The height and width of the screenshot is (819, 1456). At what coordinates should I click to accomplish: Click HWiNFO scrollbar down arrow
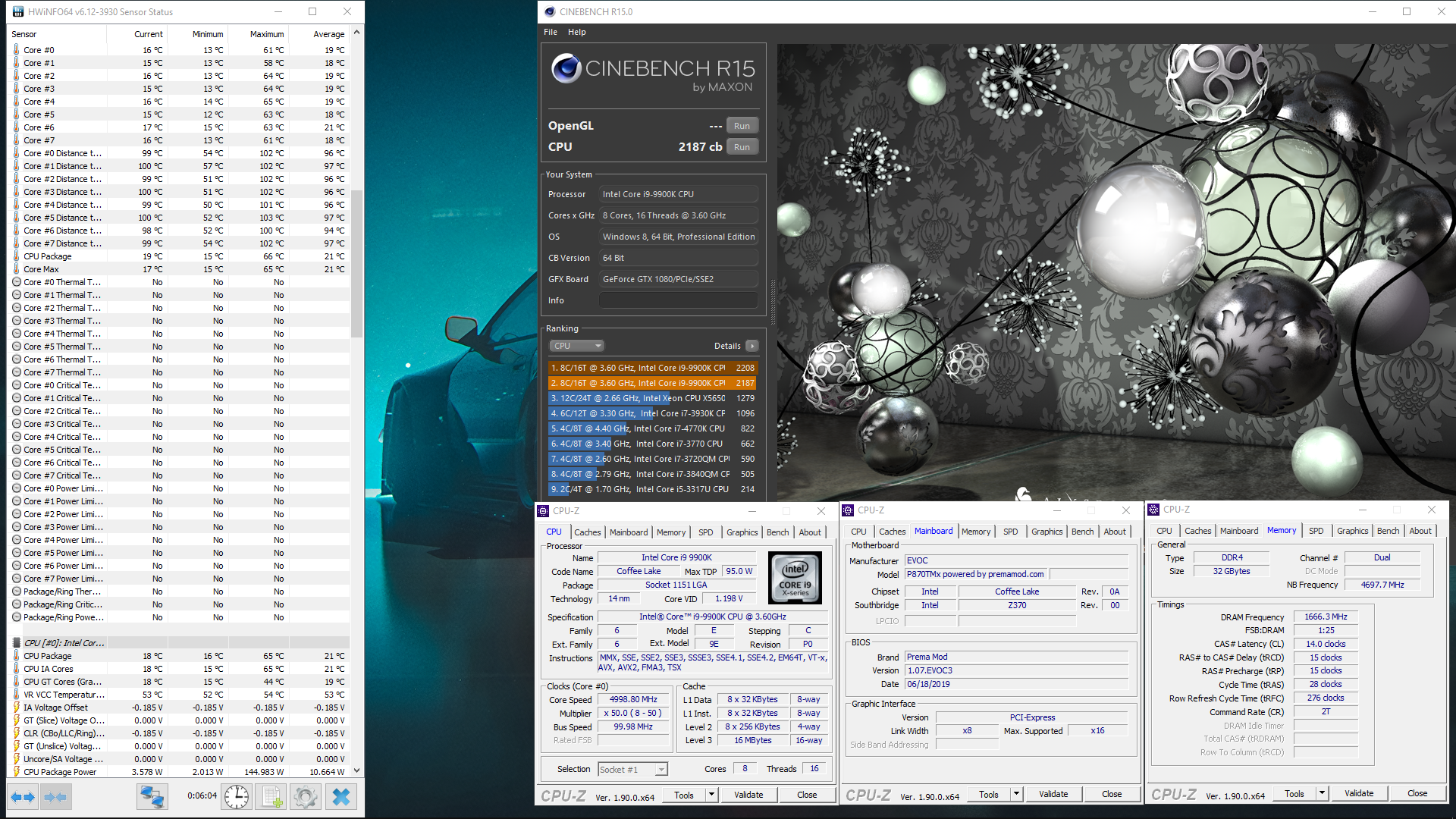[x=356, y=772]
